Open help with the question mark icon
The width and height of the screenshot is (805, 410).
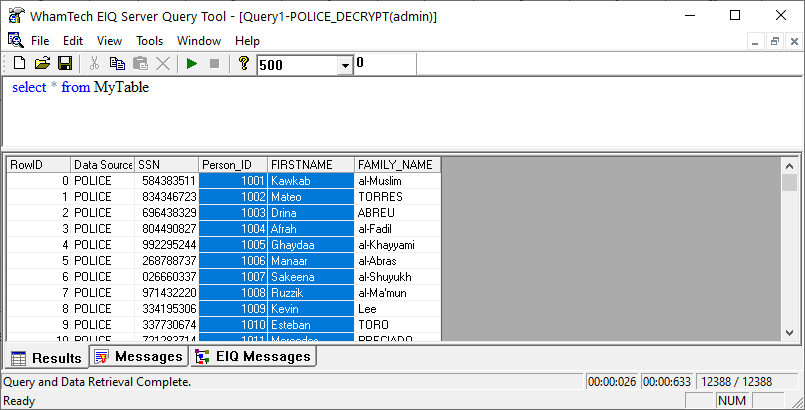pyautogui.click(x=244, y=64)
